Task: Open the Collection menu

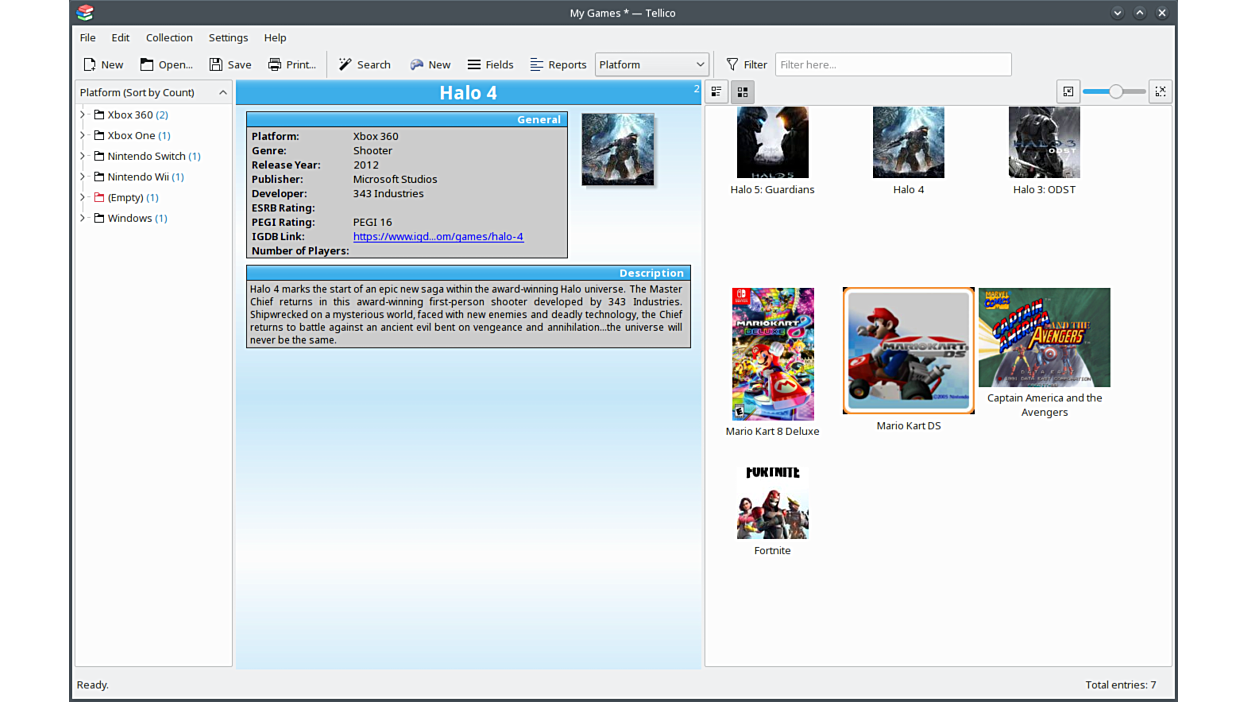Action: (x=169, y=38)
